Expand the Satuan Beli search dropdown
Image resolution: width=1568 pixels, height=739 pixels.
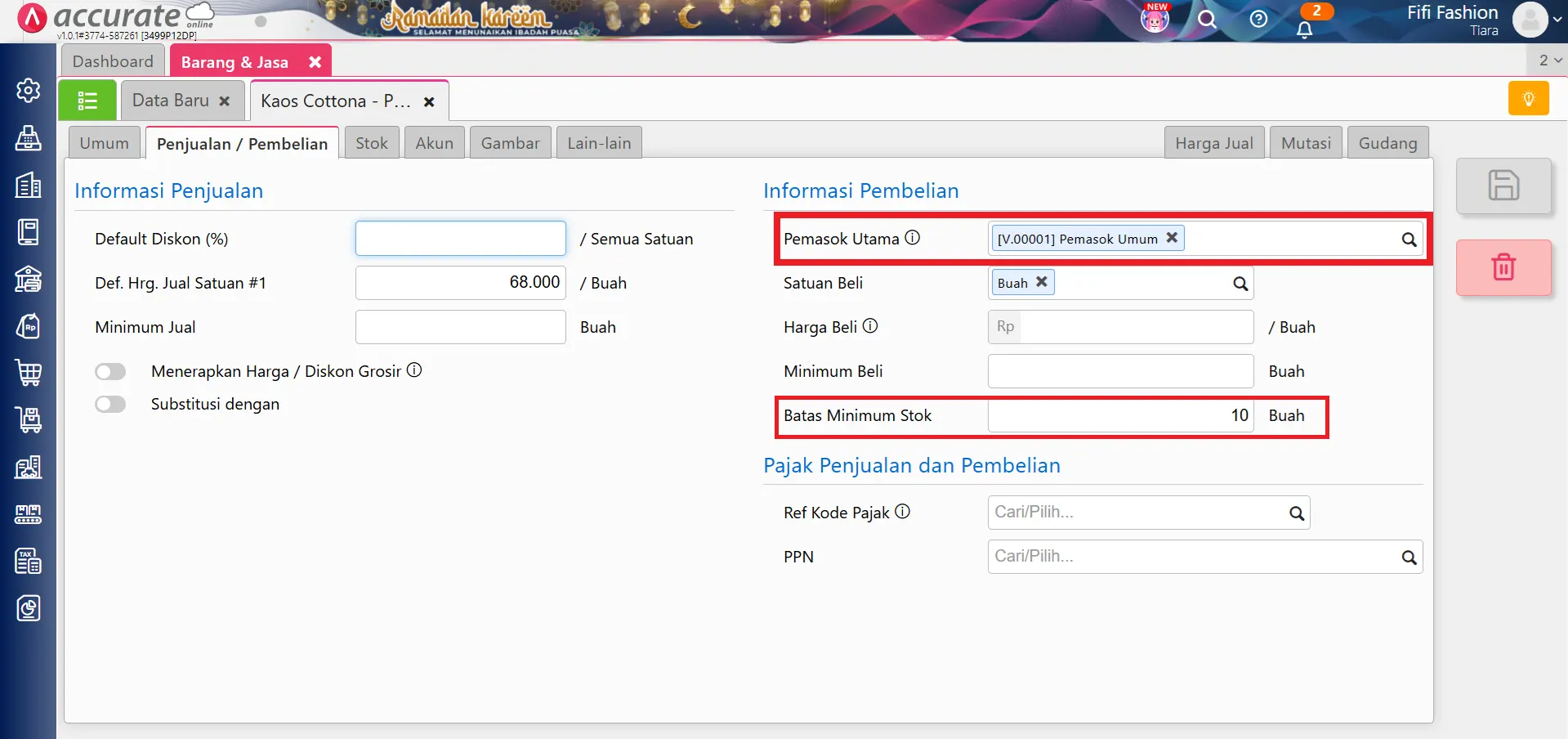tap(1240, 284)
